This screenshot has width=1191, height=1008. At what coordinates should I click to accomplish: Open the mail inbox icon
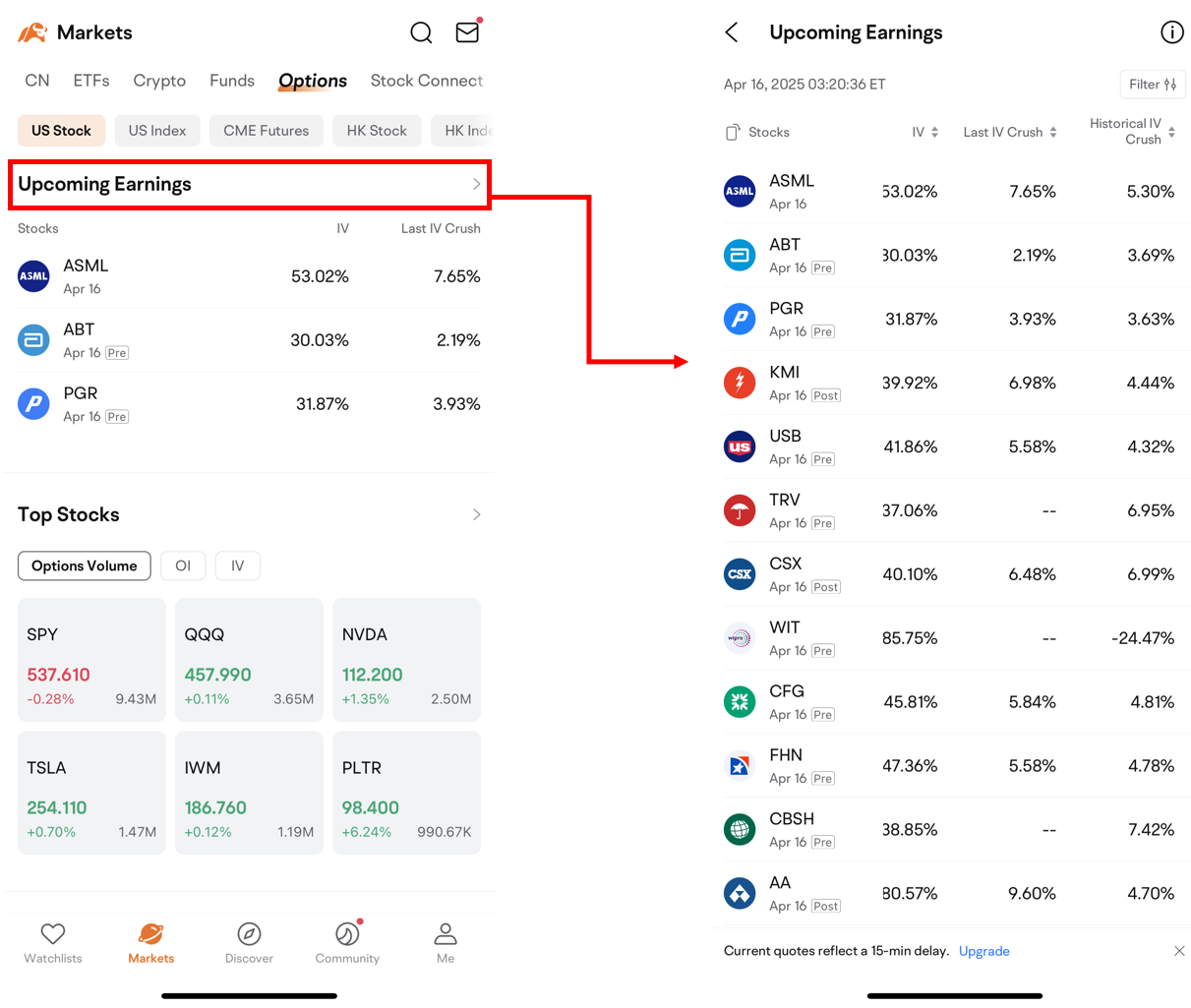468,31
